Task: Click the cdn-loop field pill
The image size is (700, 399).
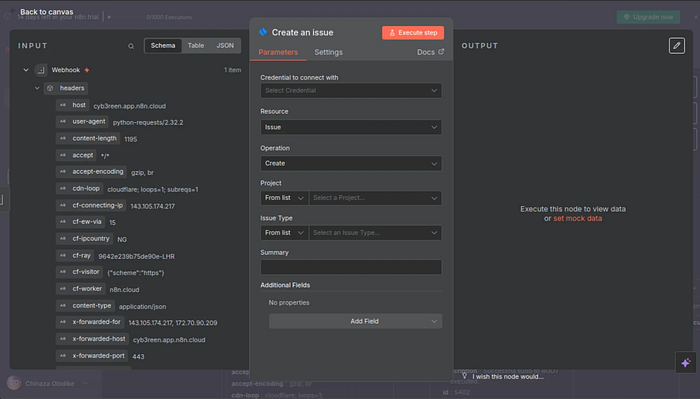Action: (x=79, y=189)
